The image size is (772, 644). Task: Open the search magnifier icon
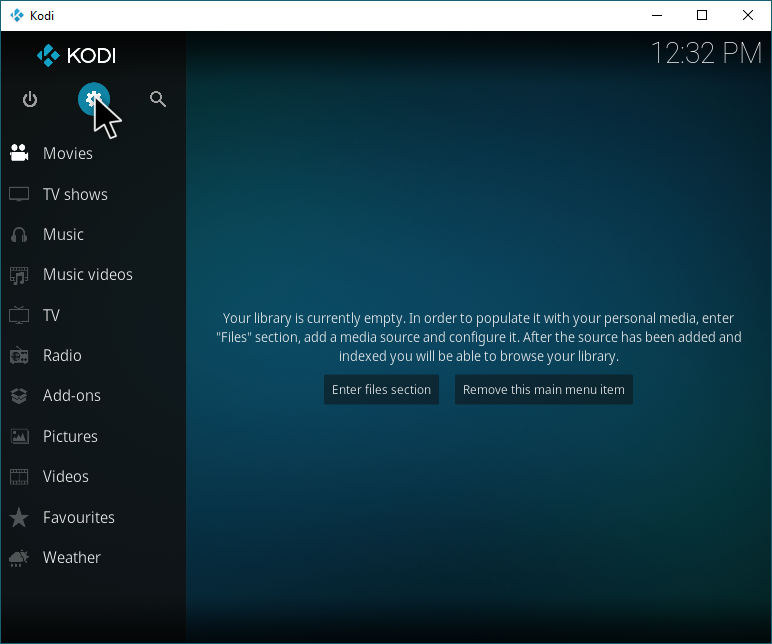(158, 99)
